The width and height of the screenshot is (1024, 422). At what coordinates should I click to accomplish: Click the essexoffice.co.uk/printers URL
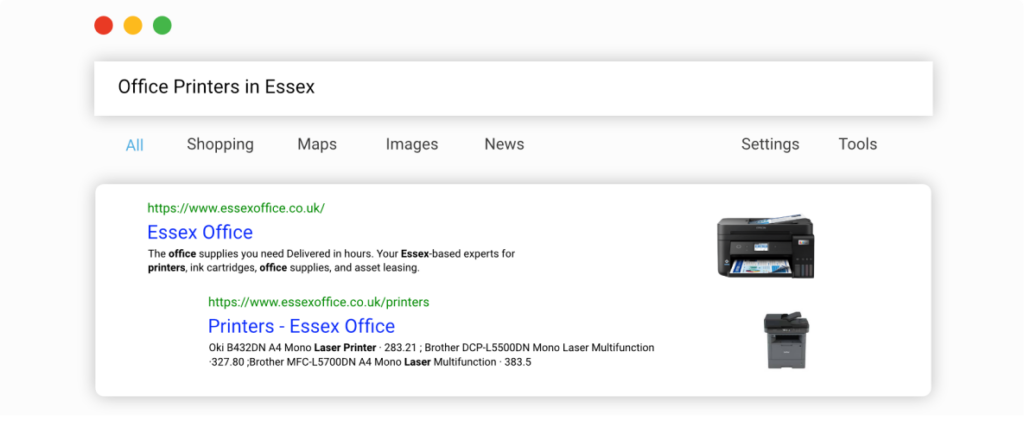pyautogui.click(x=319, y=302)
